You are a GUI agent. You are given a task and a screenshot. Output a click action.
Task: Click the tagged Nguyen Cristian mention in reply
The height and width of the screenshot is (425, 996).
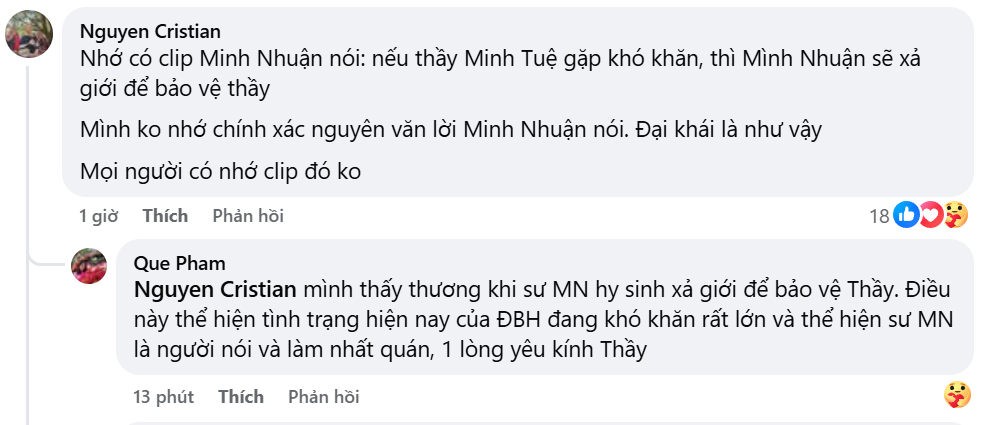215,289
